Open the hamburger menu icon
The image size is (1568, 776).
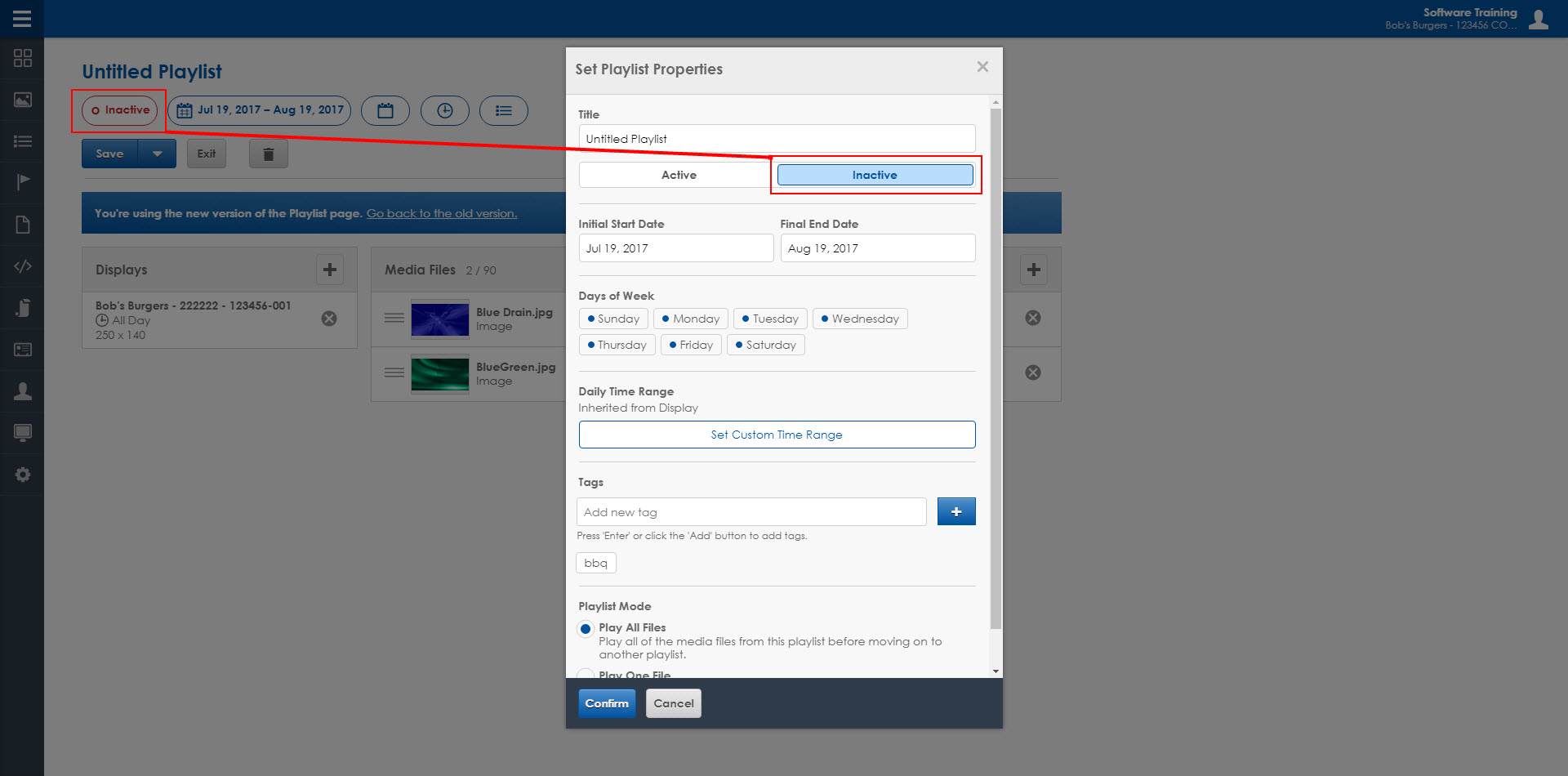22,18
